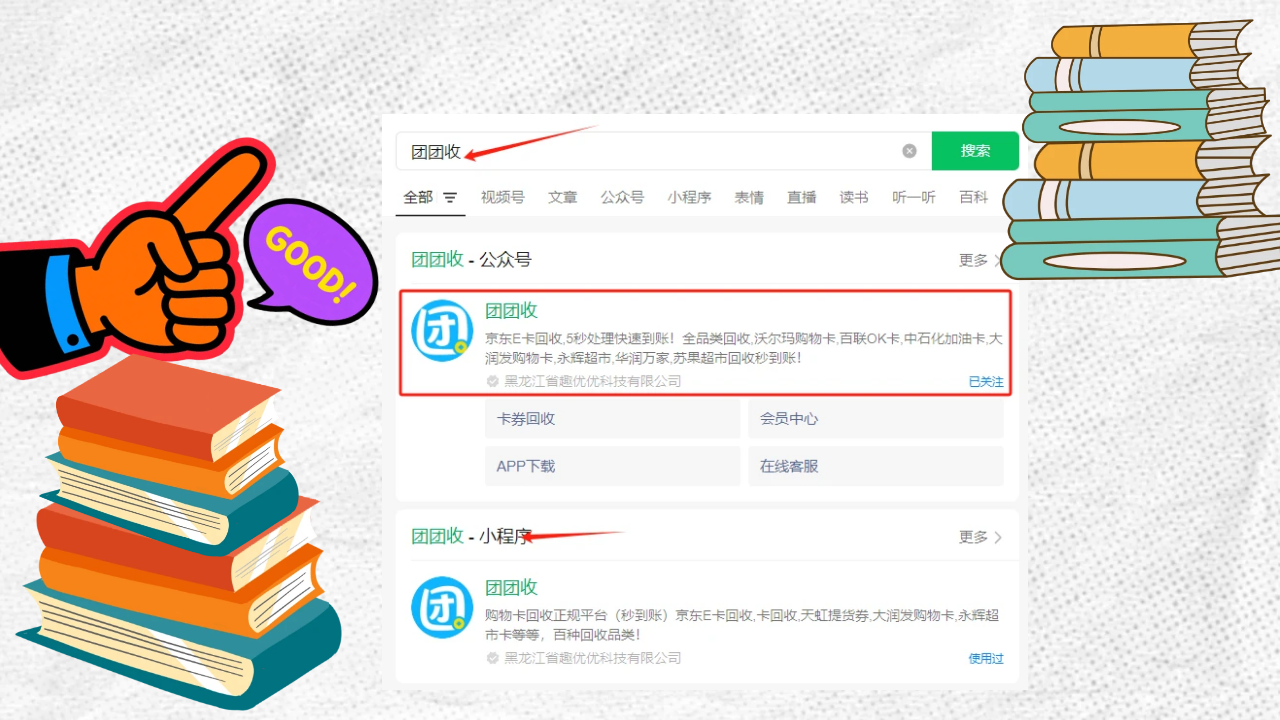
Task: Click the 团团收 - 小程序 section heading
Action: 471,537
